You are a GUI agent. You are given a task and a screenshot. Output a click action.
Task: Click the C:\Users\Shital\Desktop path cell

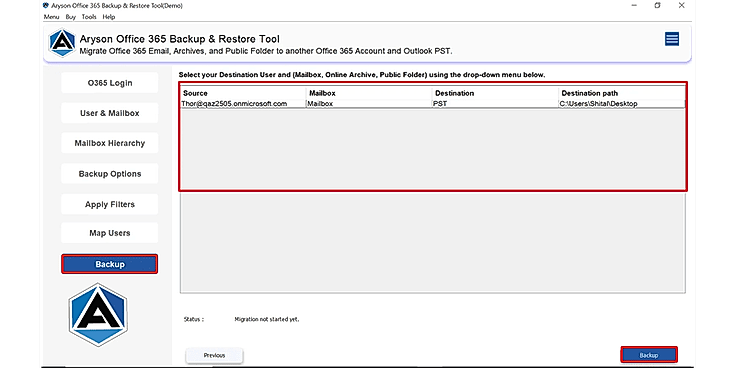[622, 104]
